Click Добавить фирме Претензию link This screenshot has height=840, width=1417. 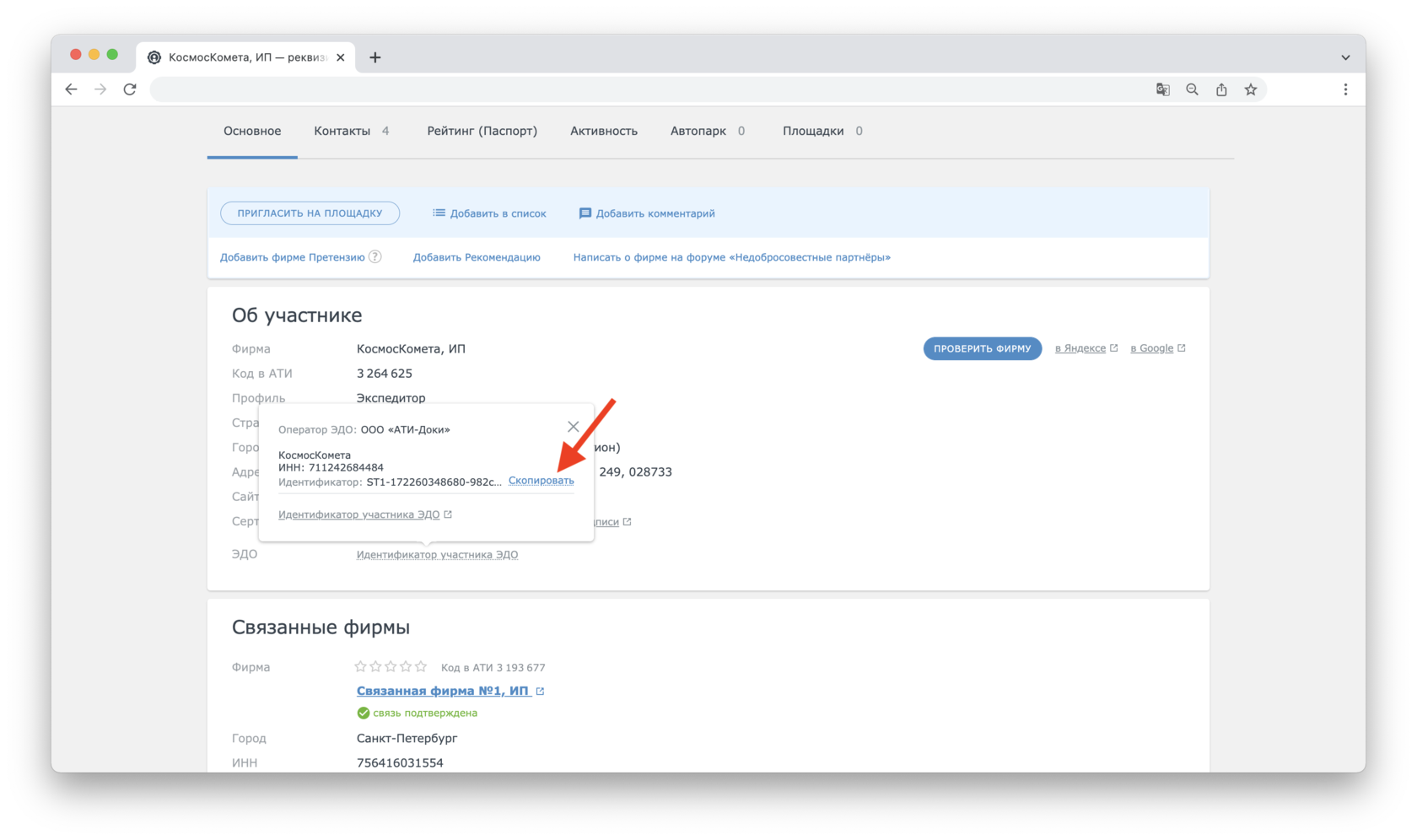tap(292, 257)
